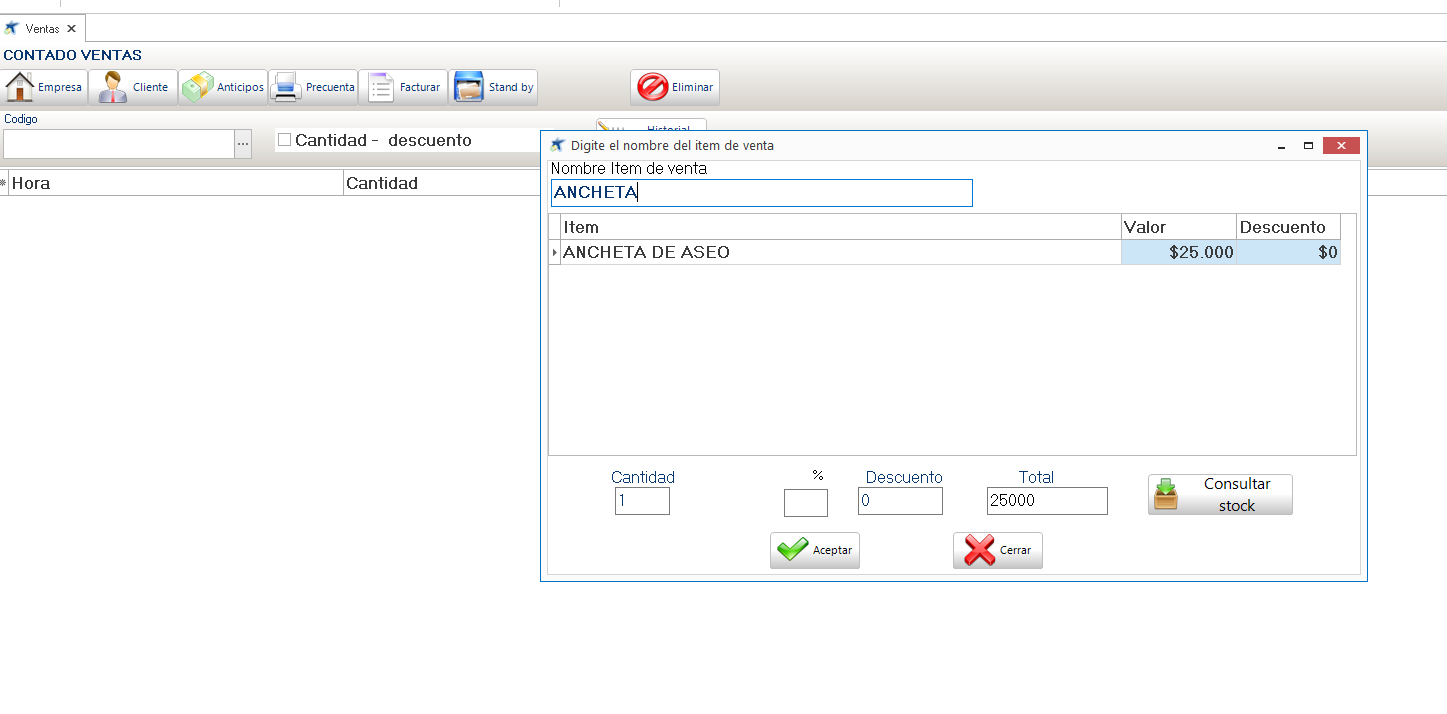Toggle the Cantidad - descuento checkbox

pyautogui.click(x=285, y=140)
